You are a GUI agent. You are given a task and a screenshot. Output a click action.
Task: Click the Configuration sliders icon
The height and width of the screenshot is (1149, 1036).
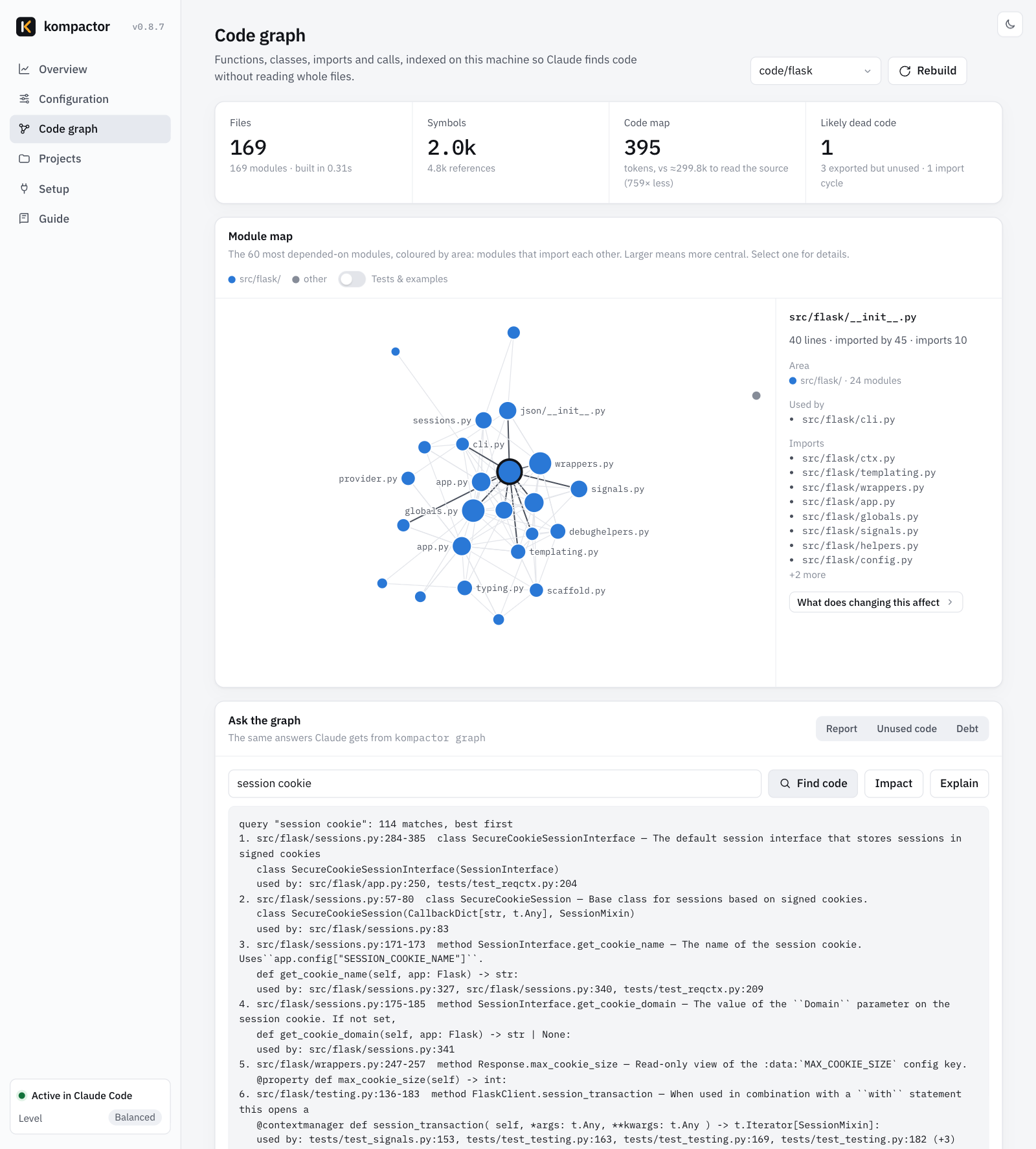pyautogui.click(x=24, y=99)
